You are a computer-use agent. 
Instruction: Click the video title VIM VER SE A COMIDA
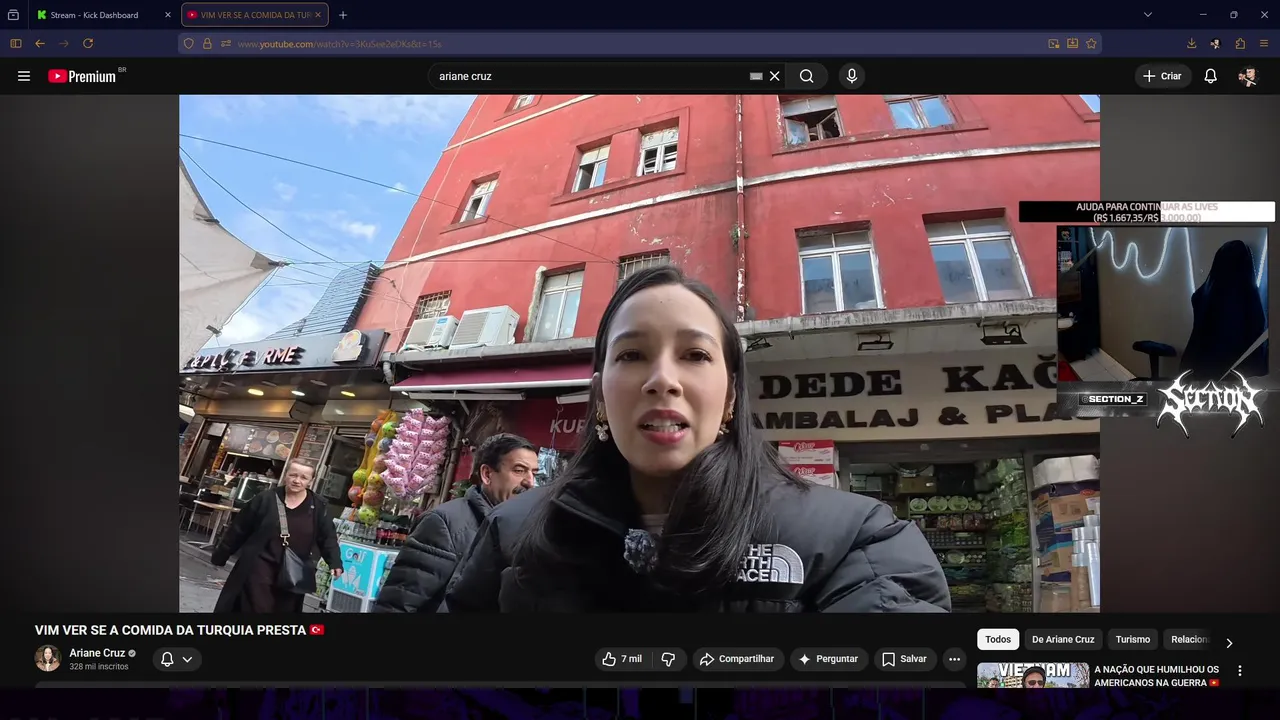pyautogui.click(x=179, y=630)
